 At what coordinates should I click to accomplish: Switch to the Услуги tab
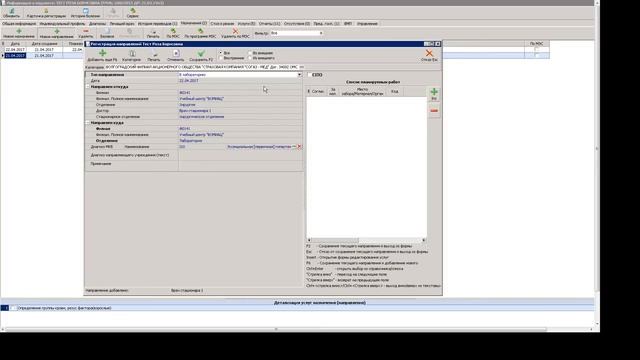pyautogui.click(x=247, y=24)
